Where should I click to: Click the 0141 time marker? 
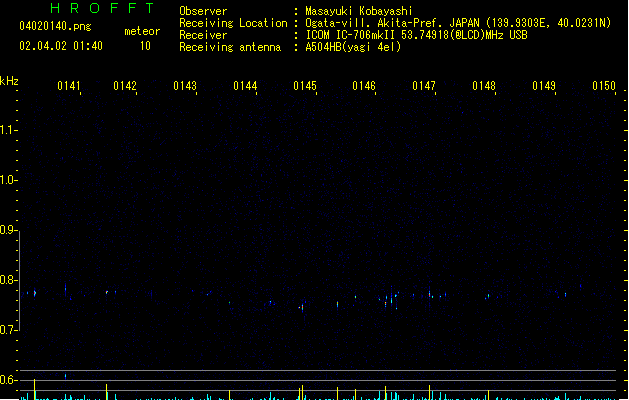coord(69,86)
